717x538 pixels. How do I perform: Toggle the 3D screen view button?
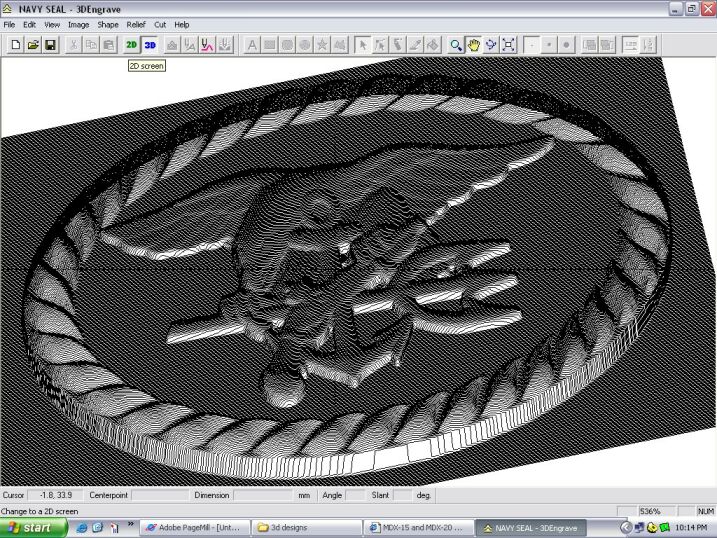(150, 45)
